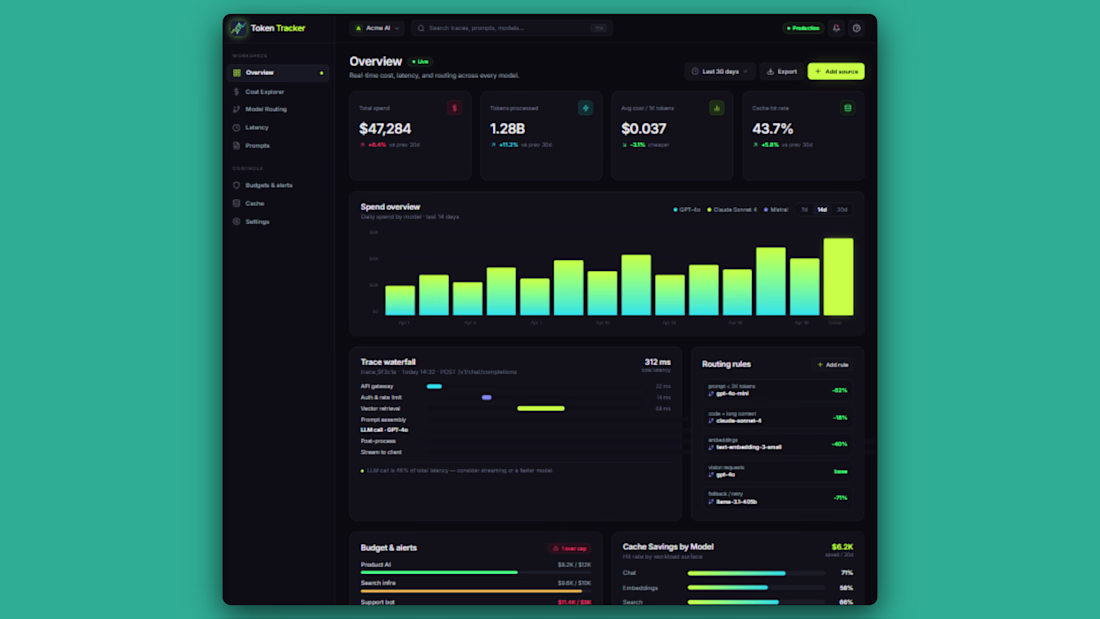Open the Last 30 days range dropdown
1100x619 pixels.
(720, 71)
